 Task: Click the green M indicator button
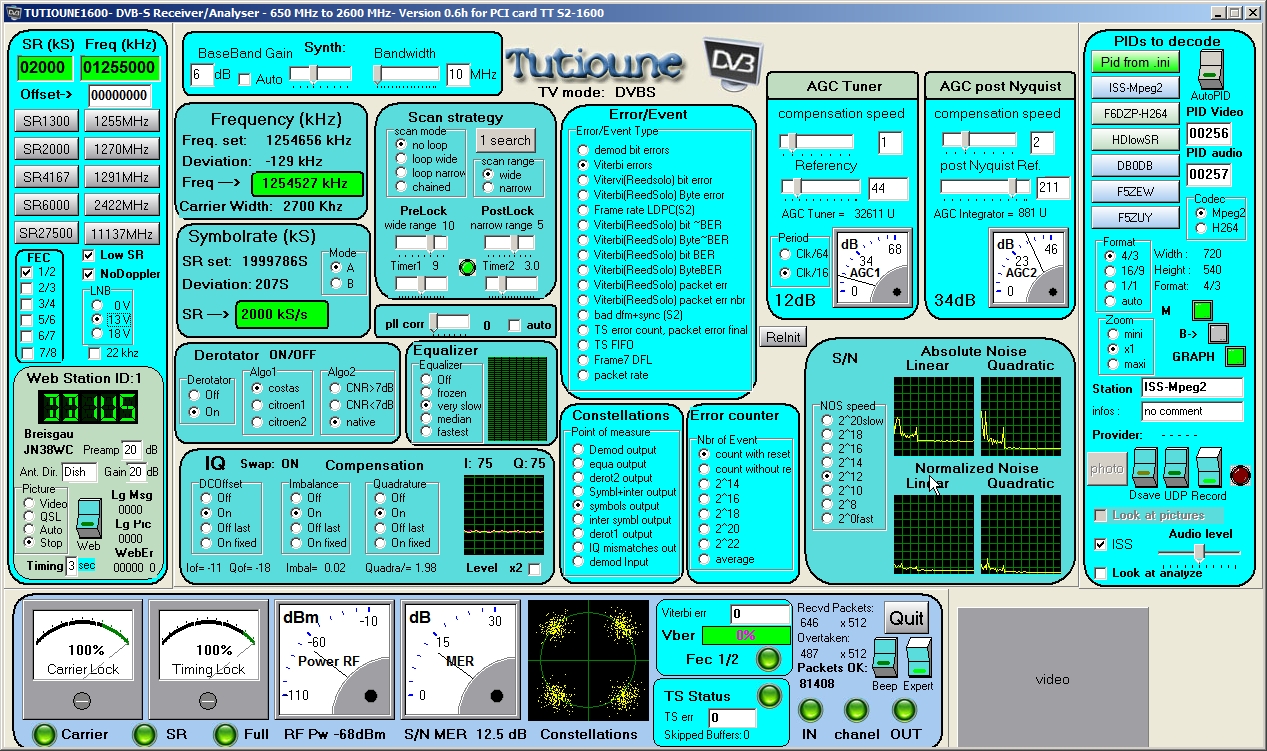click(x=1202, y=311)
